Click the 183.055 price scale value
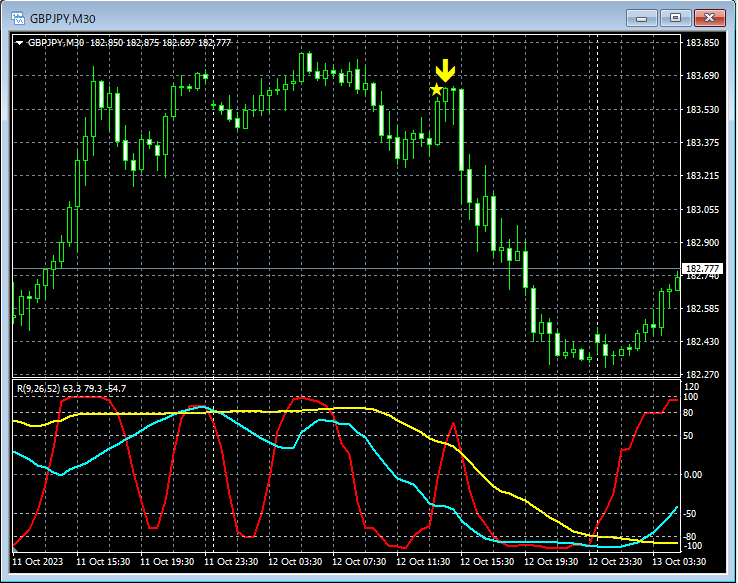This screenshot has width=738, height=583. coord(702,209)
